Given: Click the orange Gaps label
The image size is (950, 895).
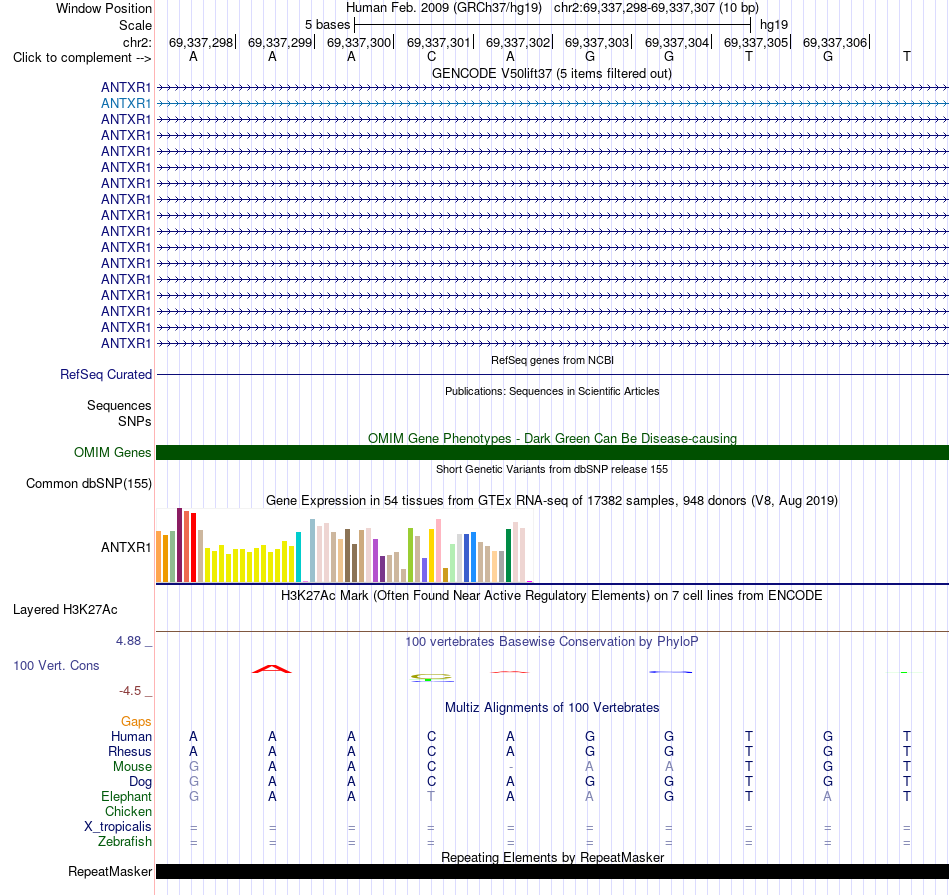Looking at the screenshot, I should pyautogui.click(x=136, y=721).
